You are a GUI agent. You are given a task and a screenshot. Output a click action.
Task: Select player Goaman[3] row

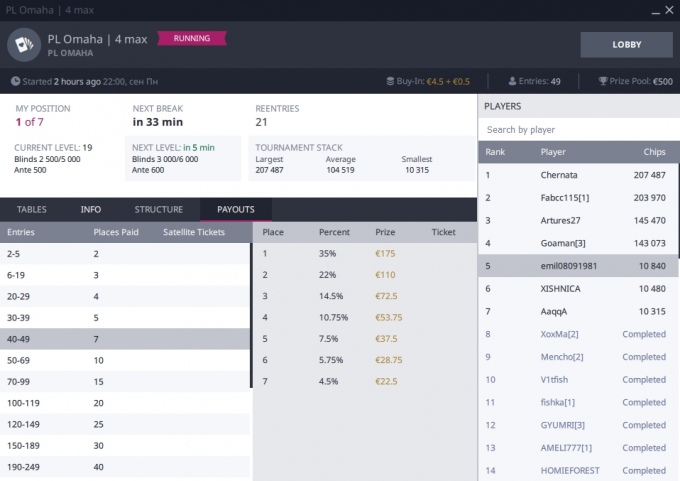(x=578, y=243)
